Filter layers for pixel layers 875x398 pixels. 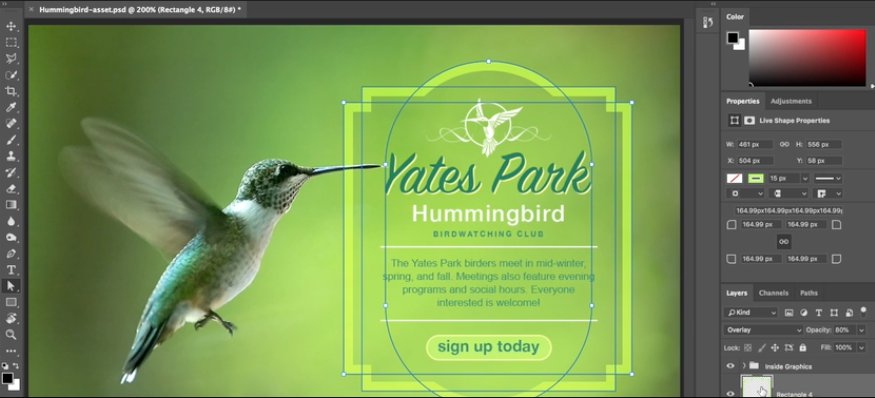point(789,313)
